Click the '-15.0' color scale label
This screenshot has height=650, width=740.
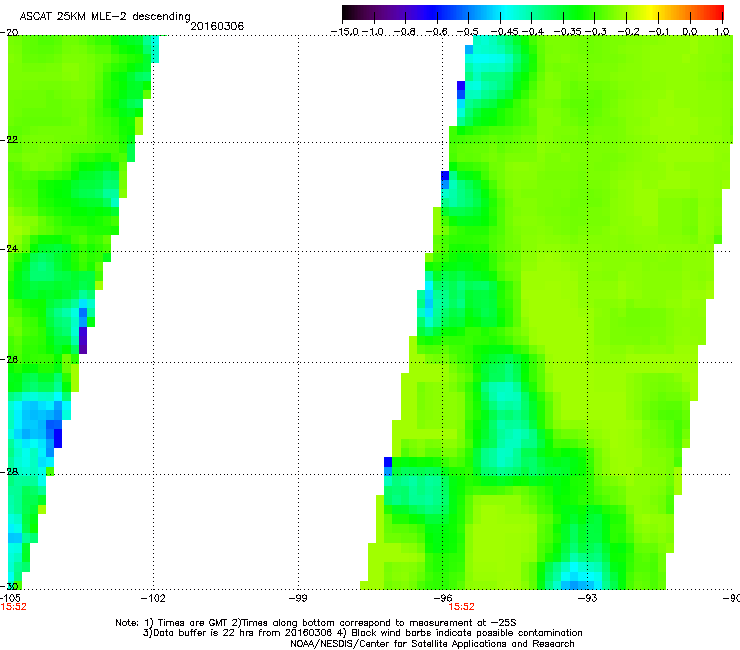[x=345, y=32]
